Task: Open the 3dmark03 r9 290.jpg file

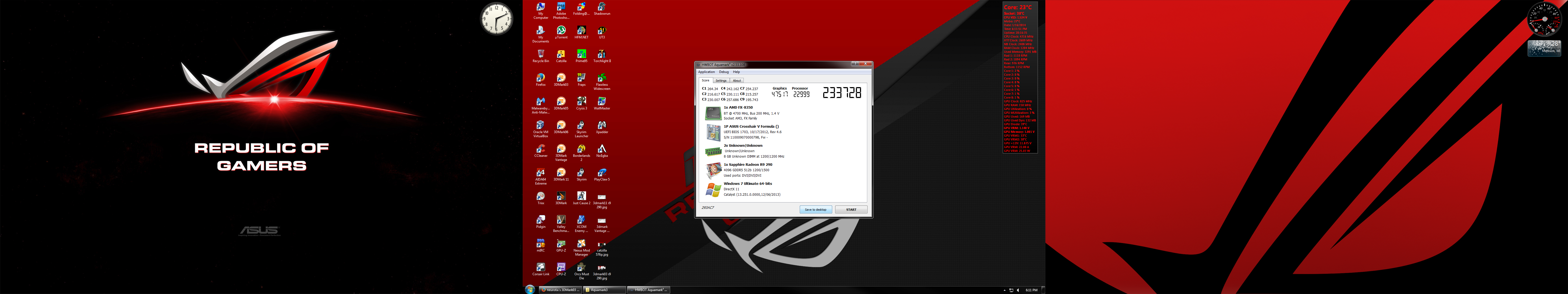Action: tap(601, 272)
